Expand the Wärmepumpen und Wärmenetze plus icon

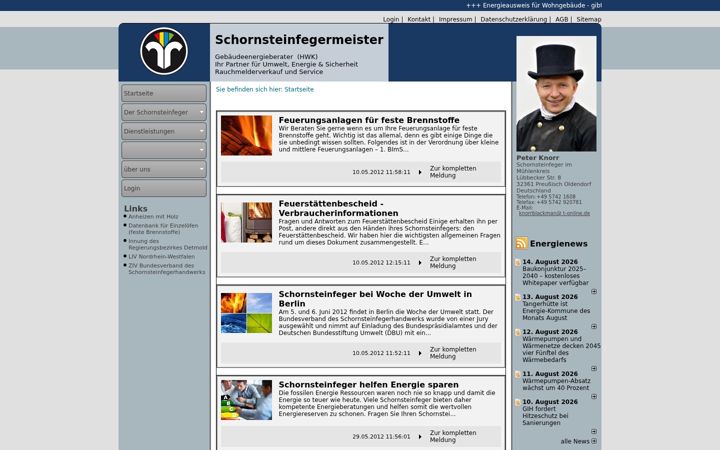(x=594, y=369)
